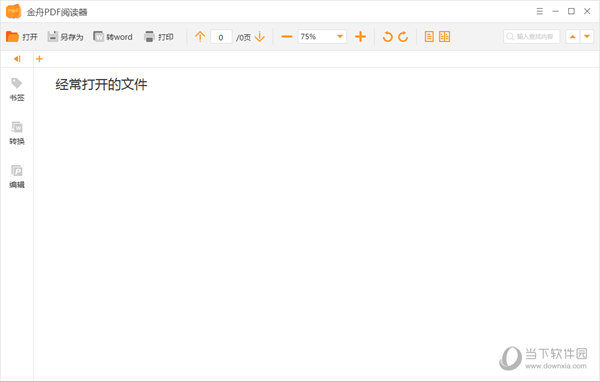The width and height of the screenshot is (600, 382).
Task: Convert the file using 转word
Action: pyautogui.click(x=113, y=37)
